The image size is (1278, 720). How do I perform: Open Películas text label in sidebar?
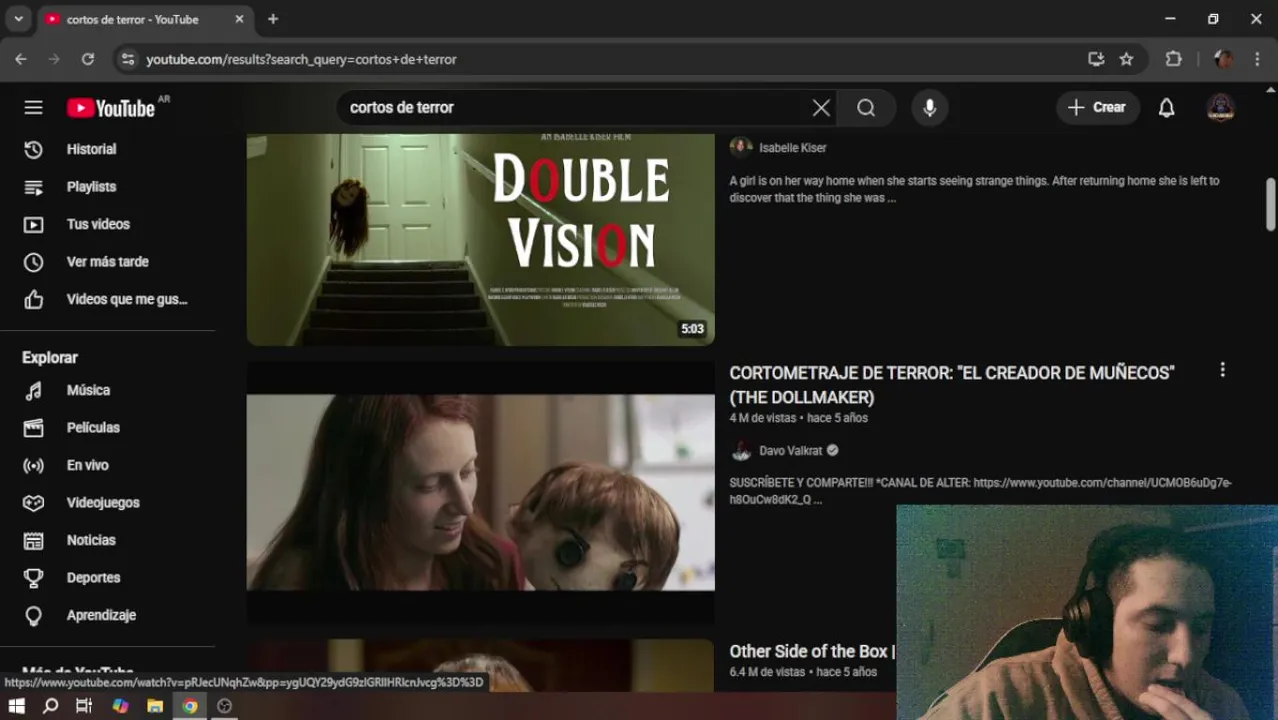coord(93,428)
